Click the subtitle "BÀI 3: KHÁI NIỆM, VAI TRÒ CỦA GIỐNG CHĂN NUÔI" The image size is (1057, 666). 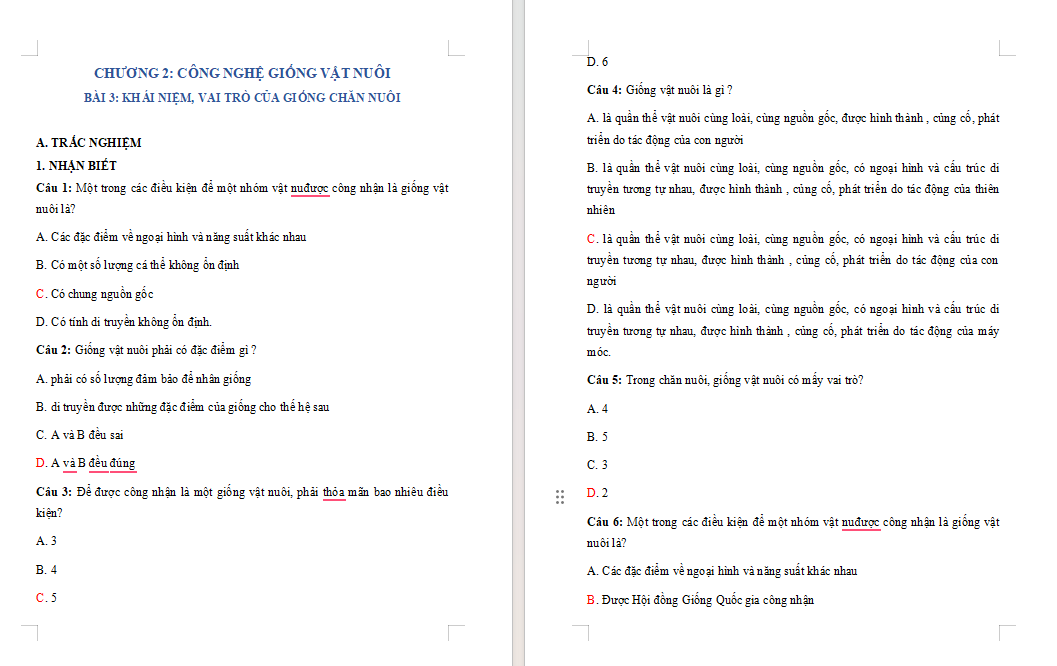242,98
